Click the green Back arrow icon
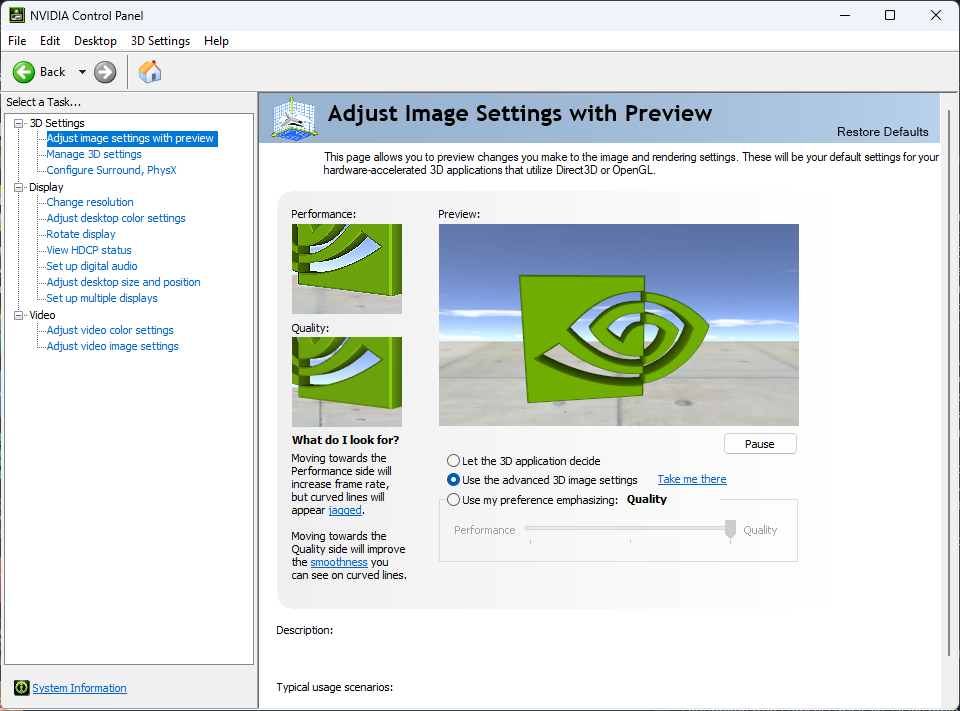Viewport: 960px width, 711px height. [24, 72]
